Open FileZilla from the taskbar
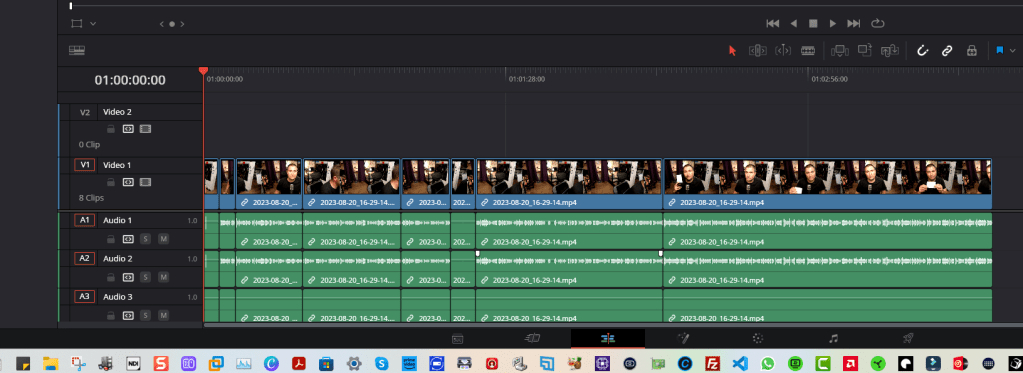 712,363
